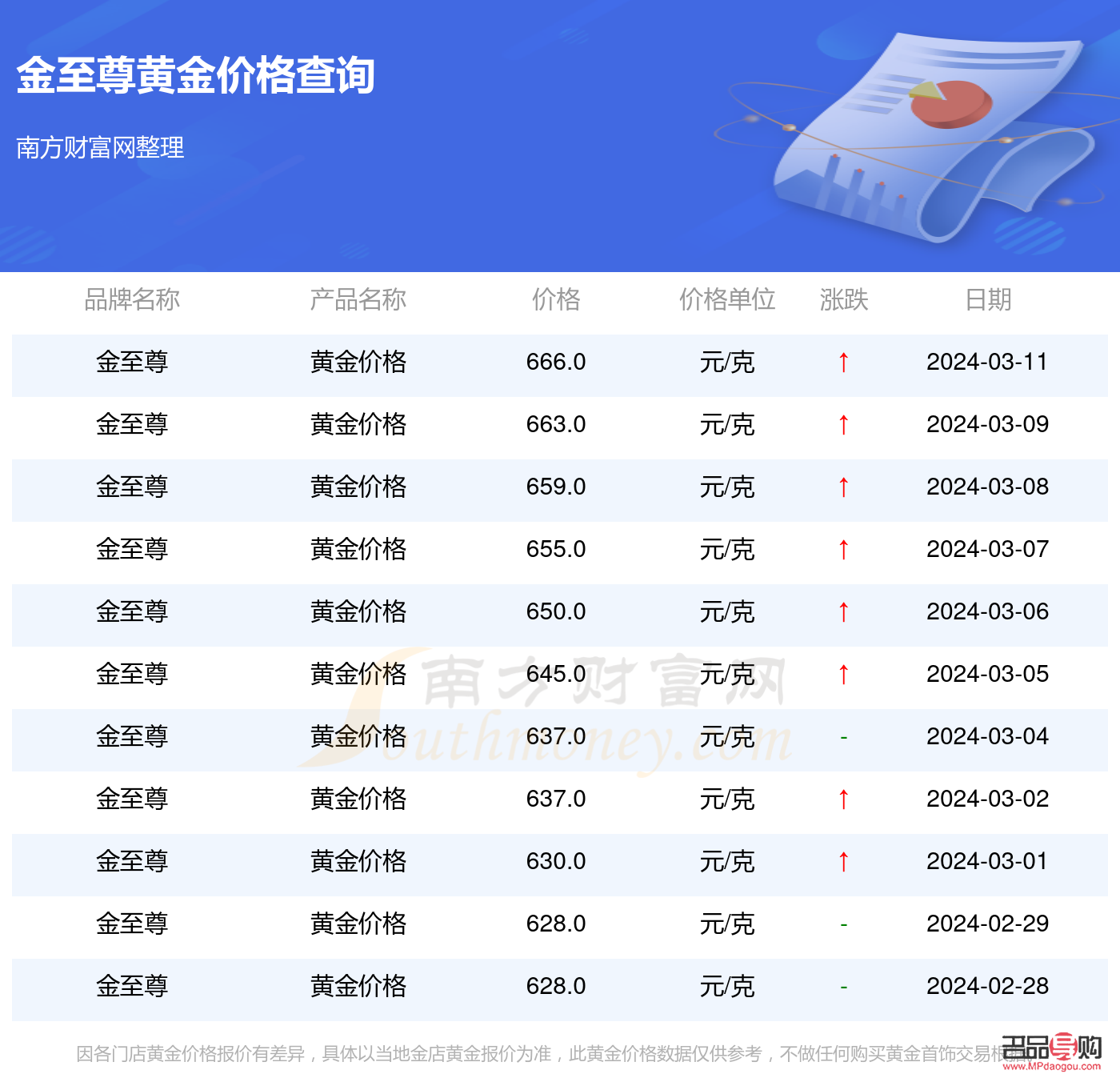Click the date 2024-03-02
Viewport: 1120px width, 1090px height.
987,799
